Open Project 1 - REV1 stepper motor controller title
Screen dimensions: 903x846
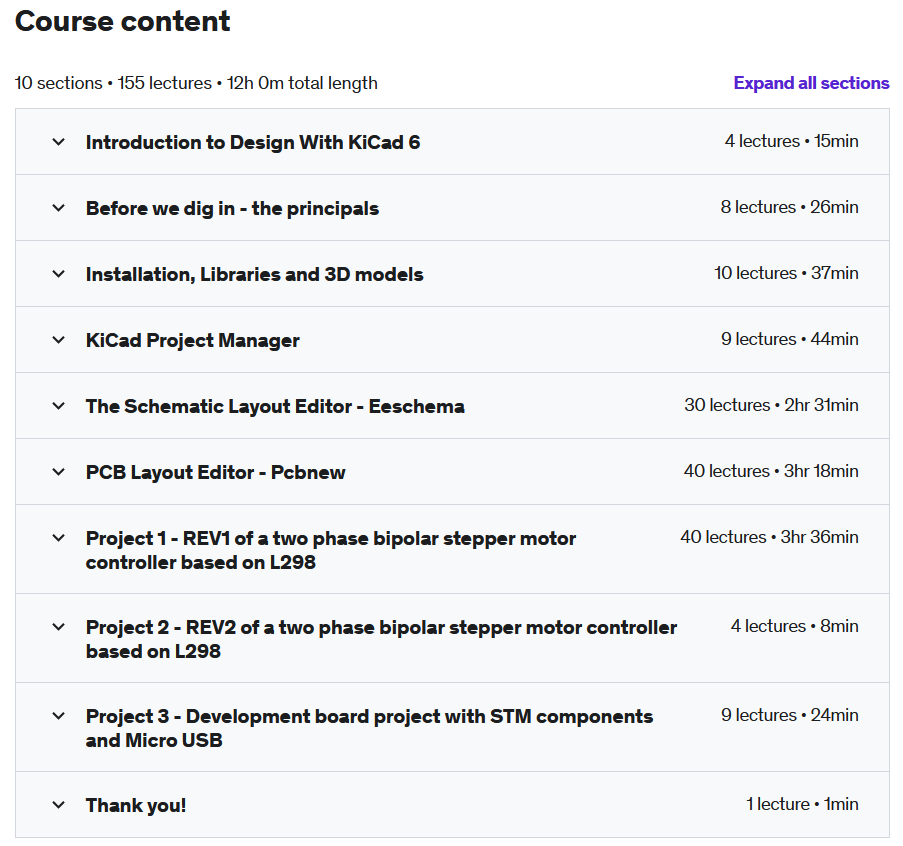click(331, 550)
